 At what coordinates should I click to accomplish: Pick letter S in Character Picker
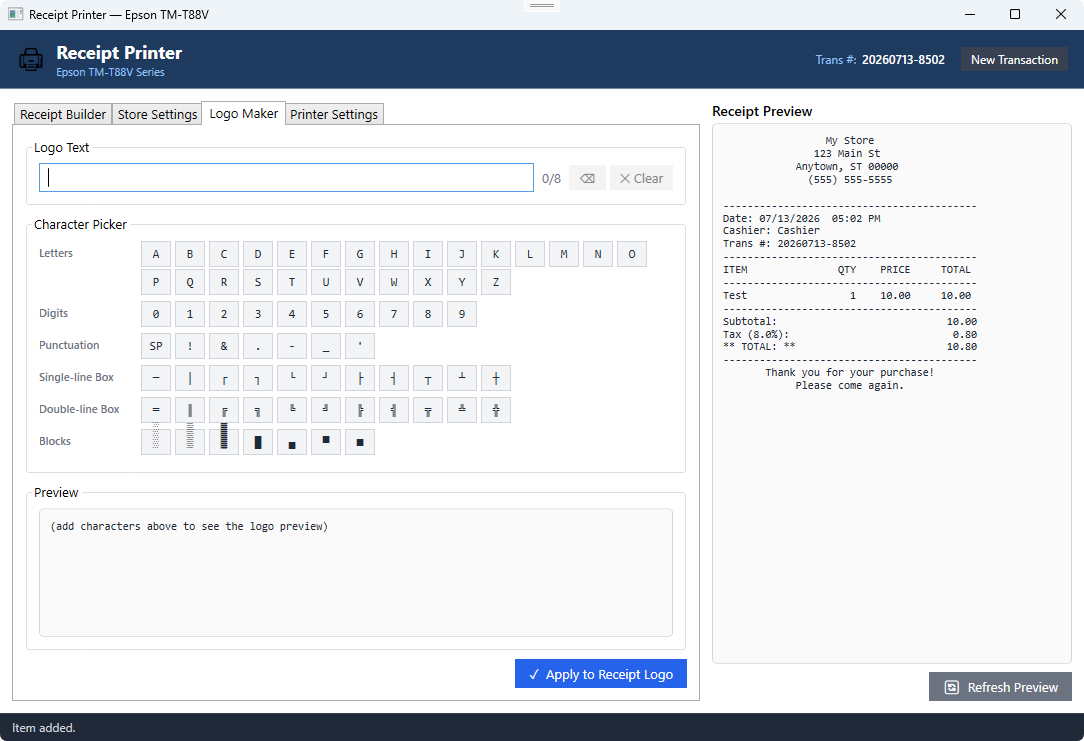[257, 282]
